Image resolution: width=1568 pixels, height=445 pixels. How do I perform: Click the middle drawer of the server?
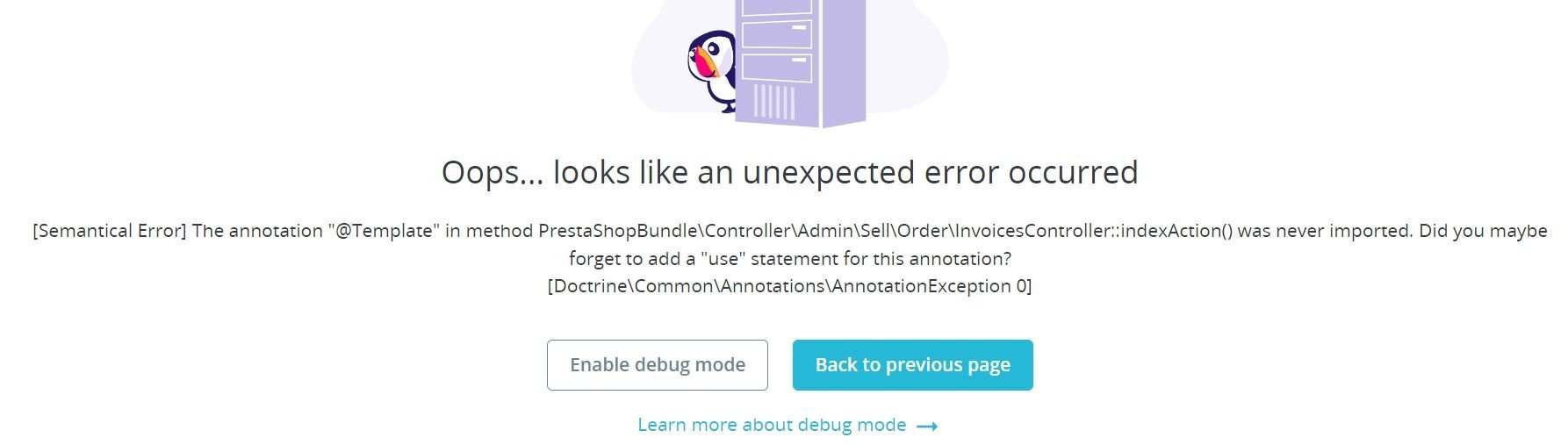coord(777,35)
